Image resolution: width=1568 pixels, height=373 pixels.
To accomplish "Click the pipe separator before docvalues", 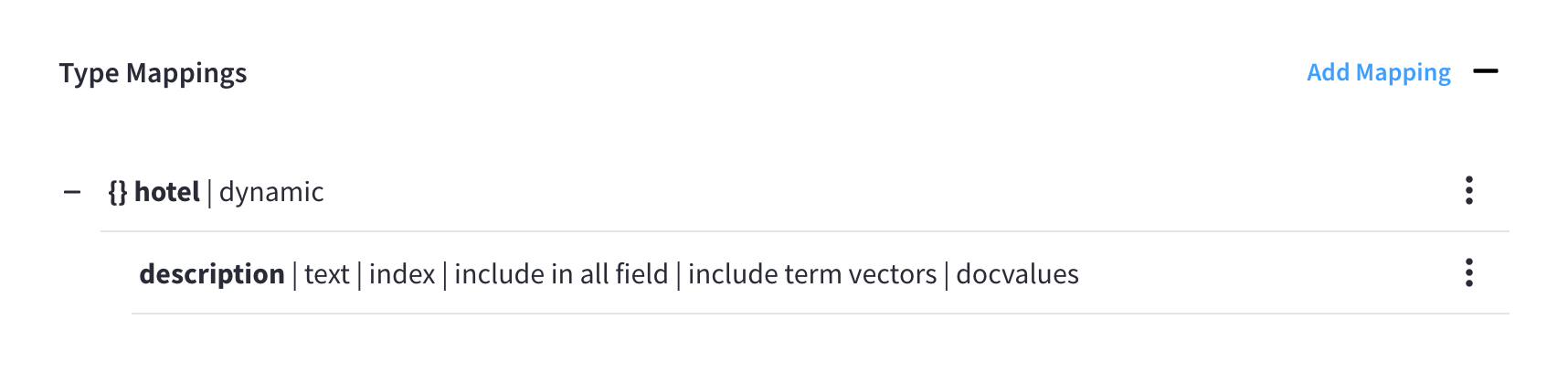I will (x=947, y=274).
